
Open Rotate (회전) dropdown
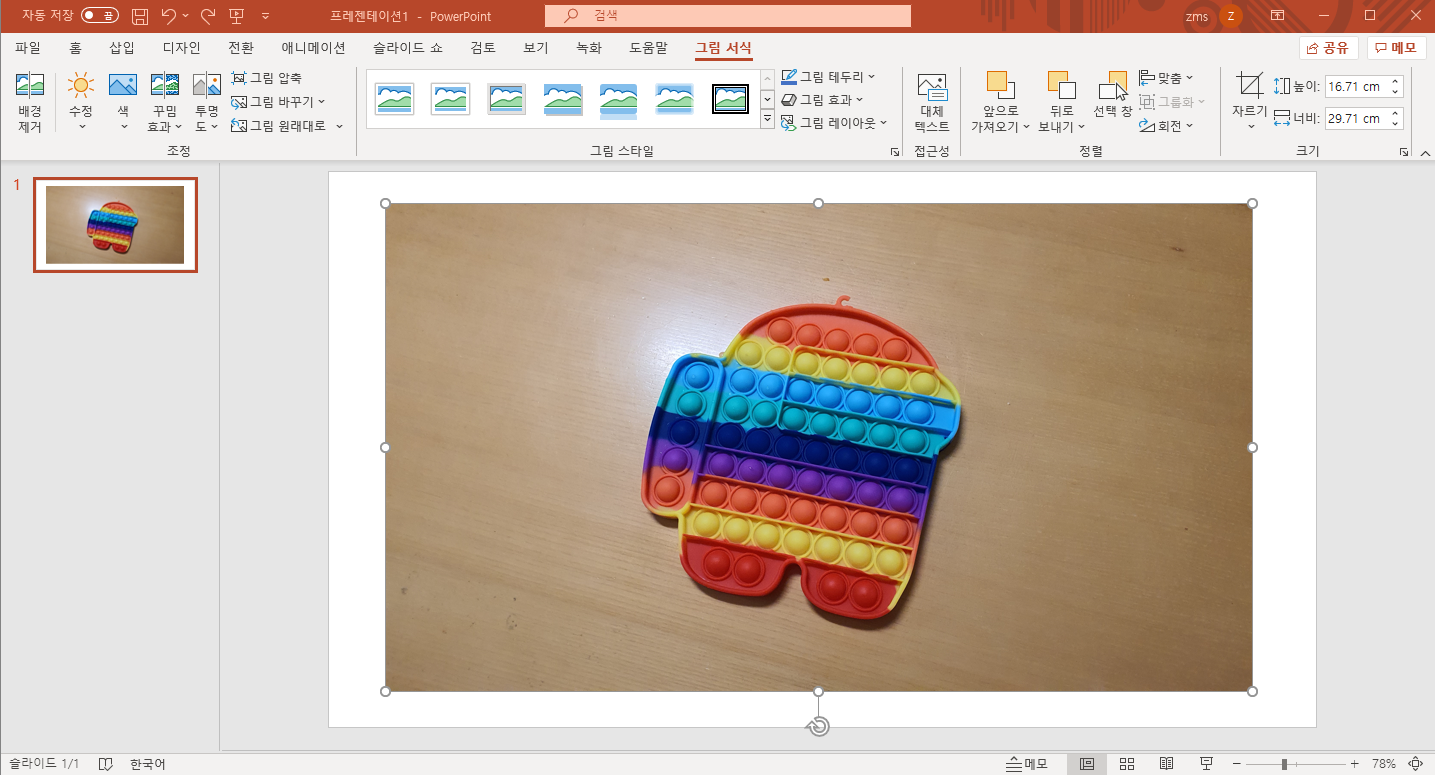point(1166,125)
